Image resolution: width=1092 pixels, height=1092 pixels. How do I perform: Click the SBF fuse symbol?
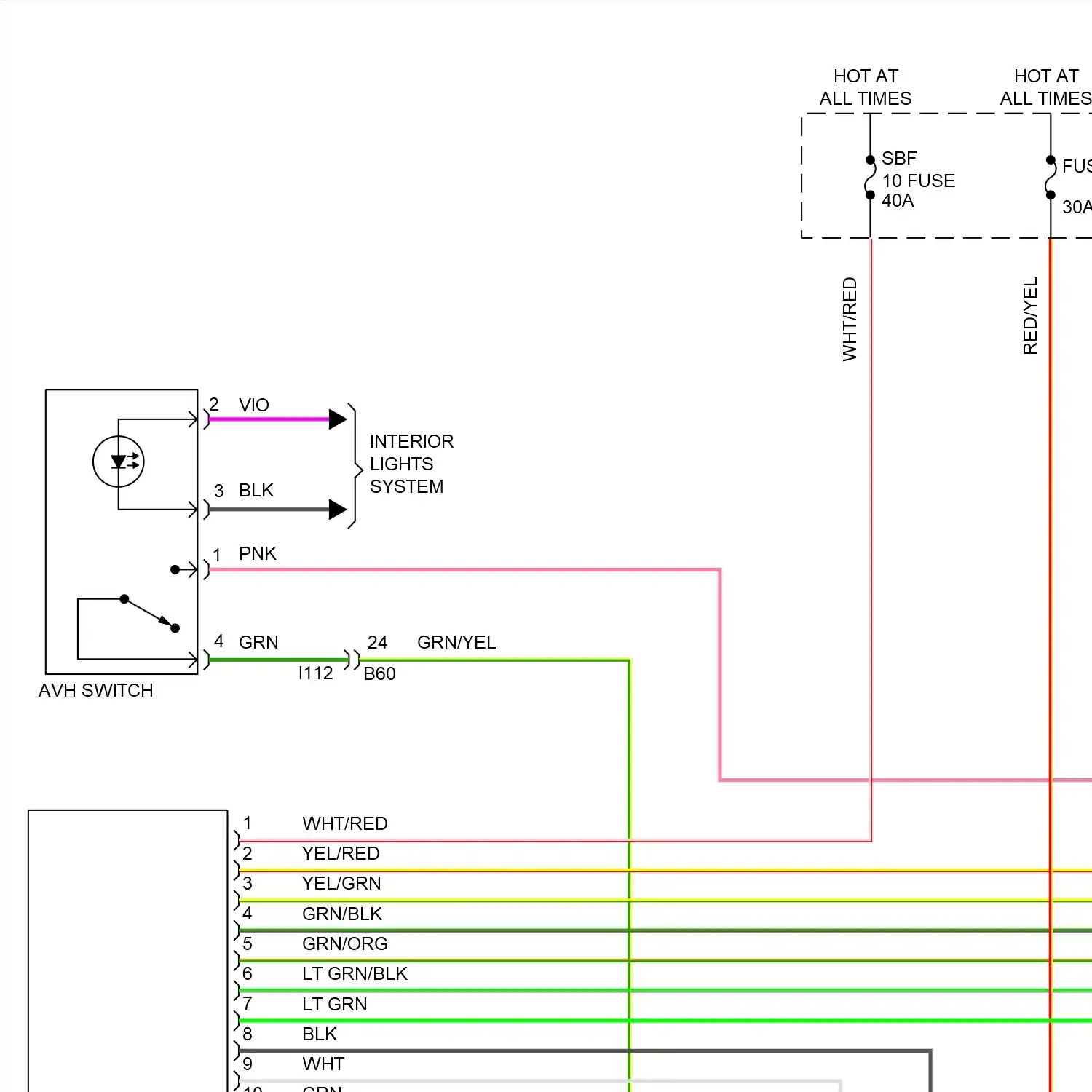870,177
